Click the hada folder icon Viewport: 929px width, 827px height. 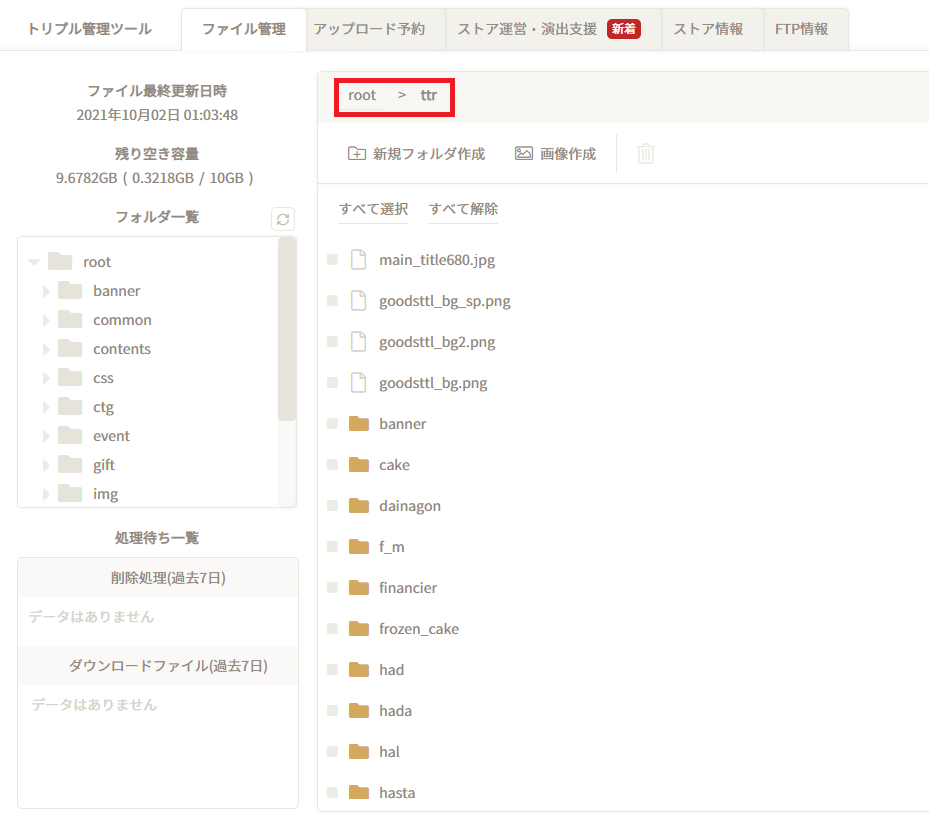[359, 710]
